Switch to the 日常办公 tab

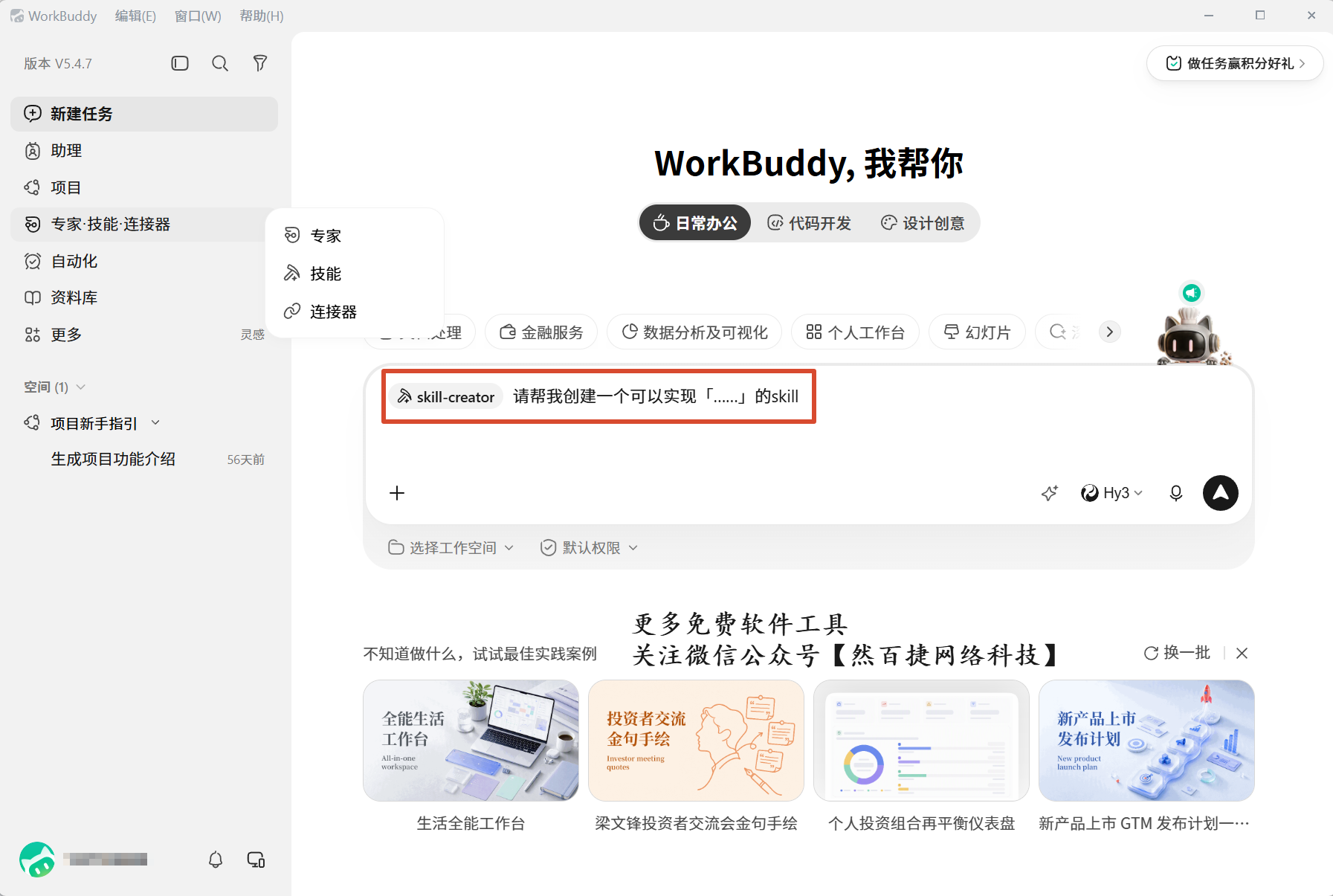695,223
